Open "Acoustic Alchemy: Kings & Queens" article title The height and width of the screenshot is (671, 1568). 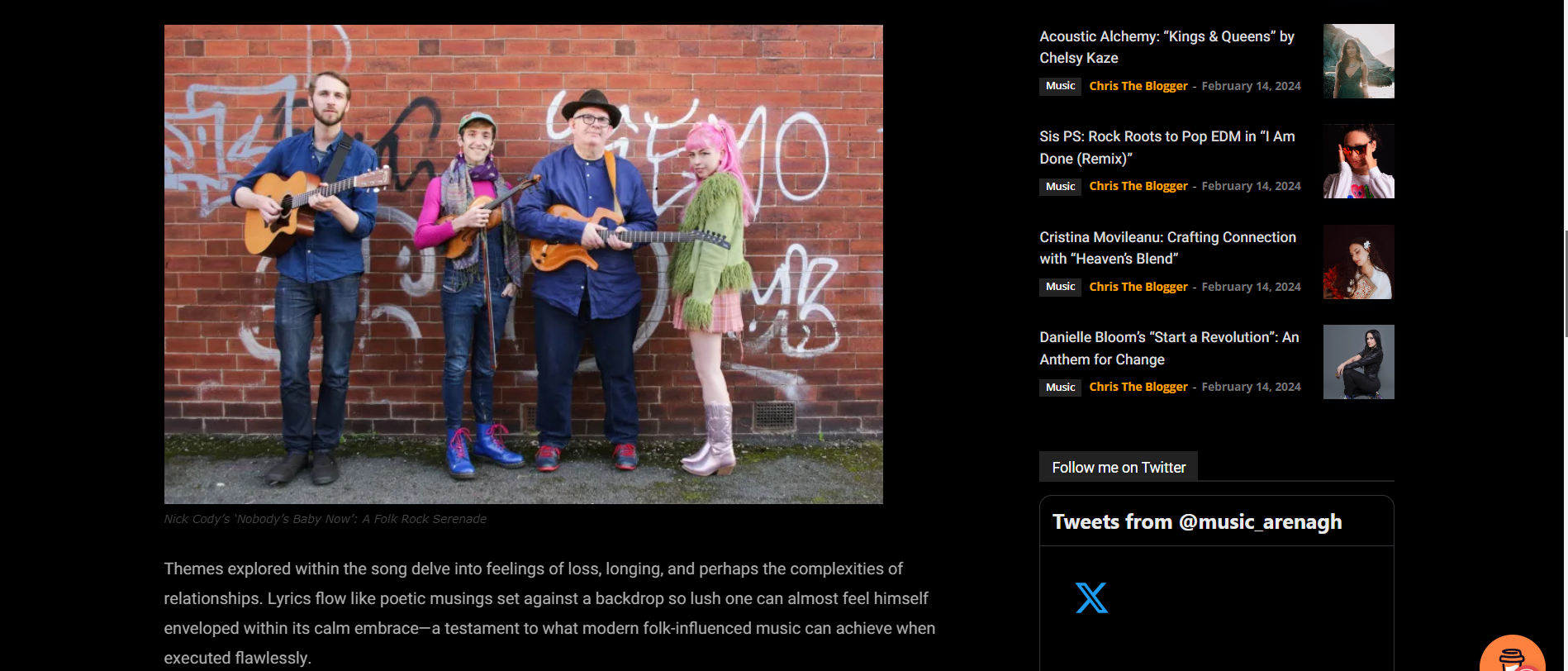coord(1166,47)
